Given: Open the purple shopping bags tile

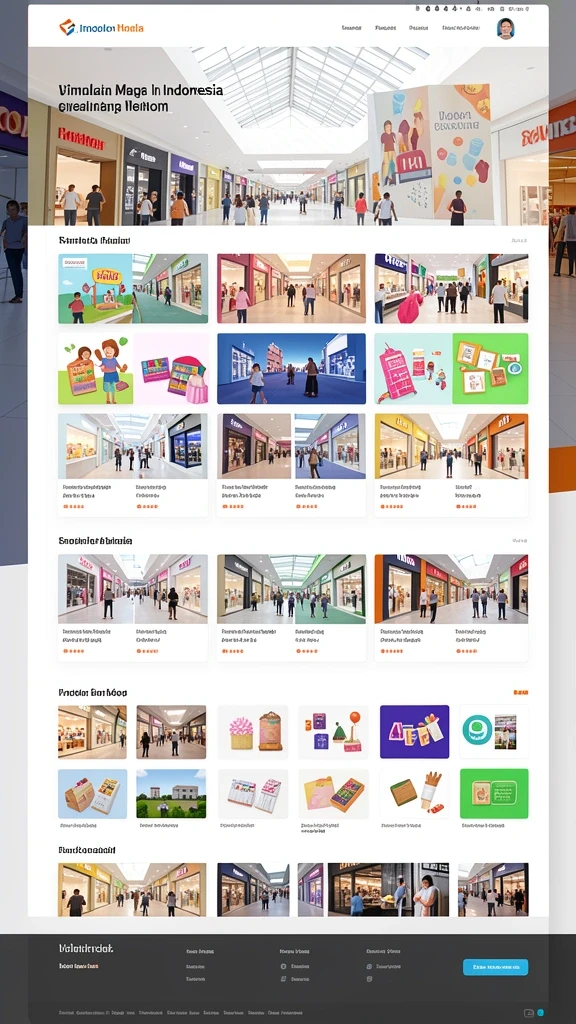Looking at the screenshot, I should pos(414,731).
